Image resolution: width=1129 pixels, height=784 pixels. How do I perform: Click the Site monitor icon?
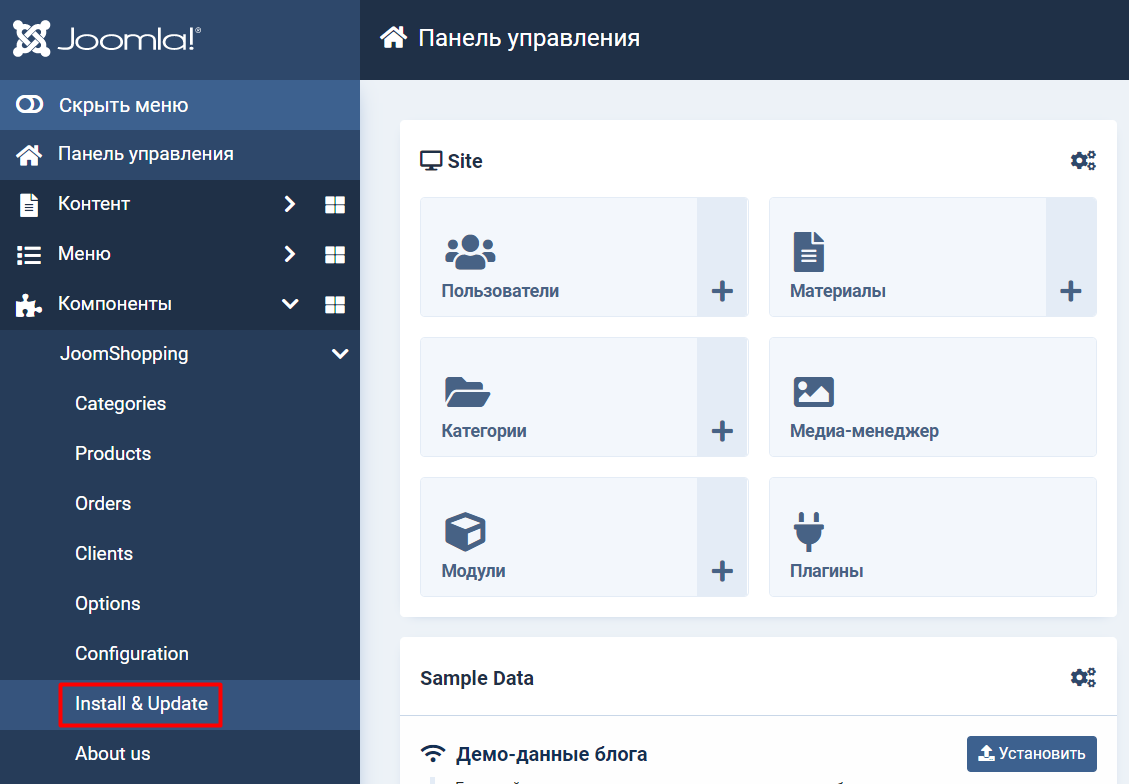pos(431,161)
